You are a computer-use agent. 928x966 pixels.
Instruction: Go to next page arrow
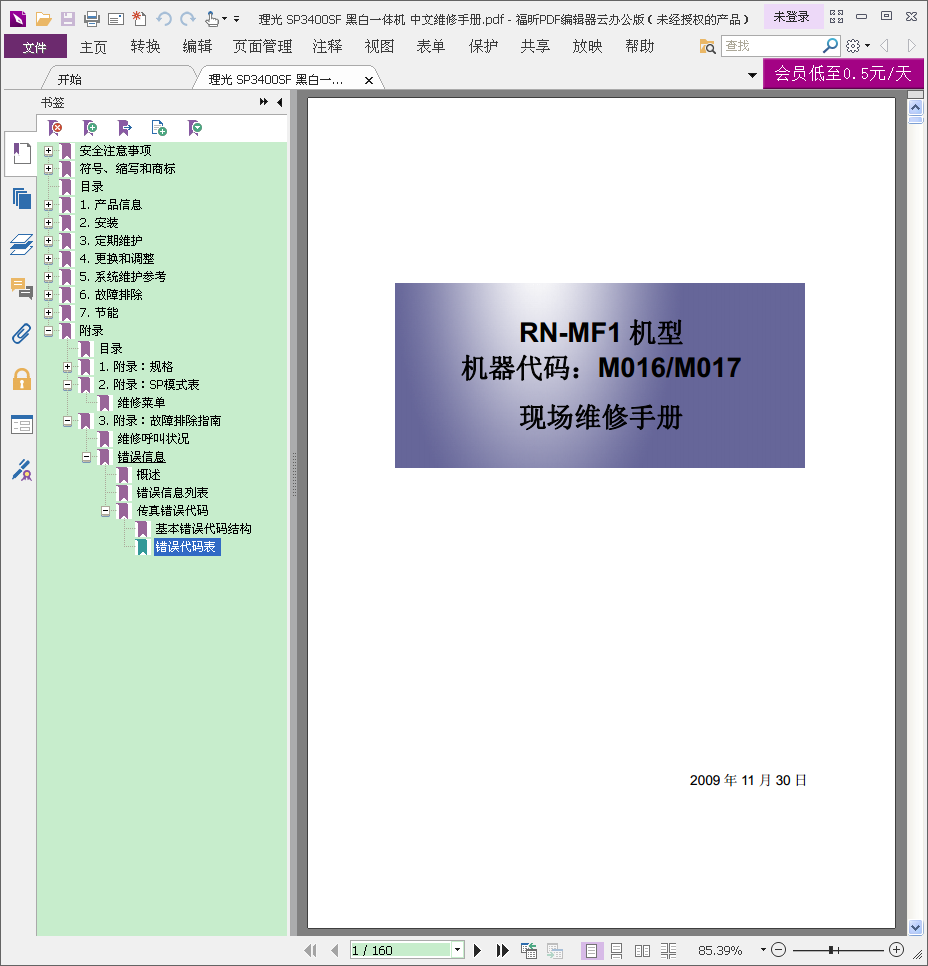point(478,950)
